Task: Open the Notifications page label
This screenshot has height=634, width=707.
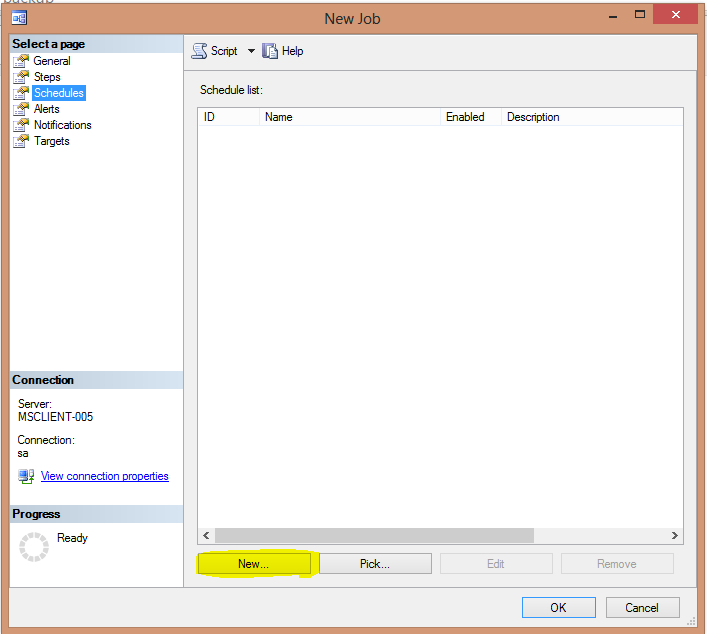Action: tap(62, 125)
